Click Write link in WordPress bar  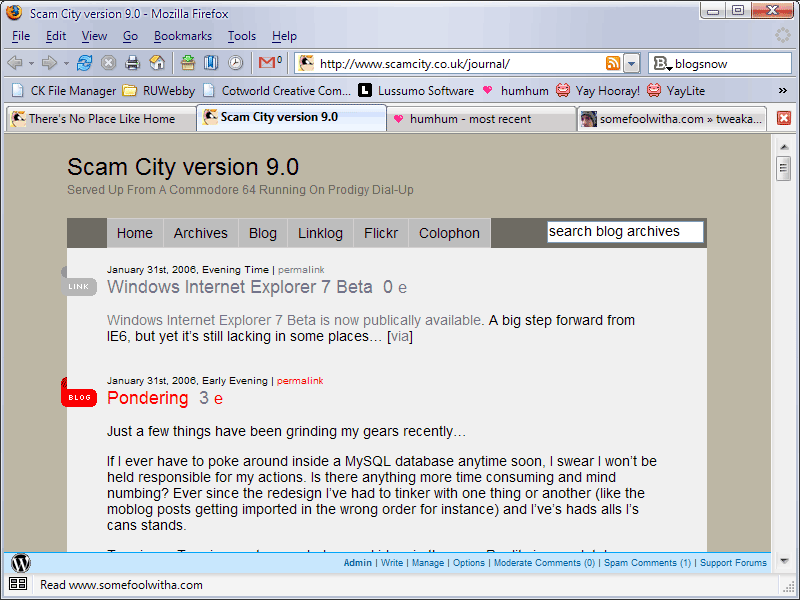point(392,563)
